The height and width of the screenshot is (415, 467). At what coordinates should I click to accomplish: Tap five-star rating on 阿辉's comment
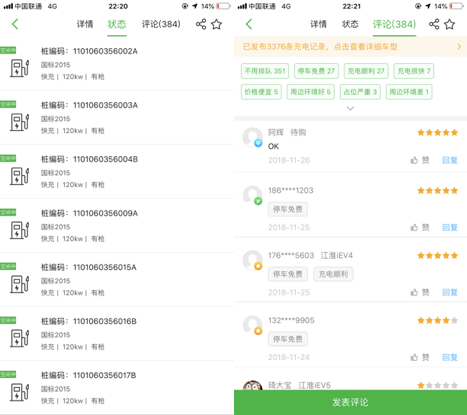point(438,133)
